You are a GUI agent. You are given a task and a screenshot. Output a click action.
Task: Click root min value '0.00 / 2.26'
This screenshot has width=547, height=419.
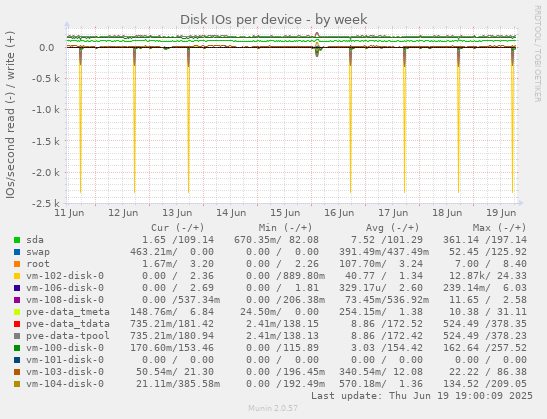click(x=282, y=264)
